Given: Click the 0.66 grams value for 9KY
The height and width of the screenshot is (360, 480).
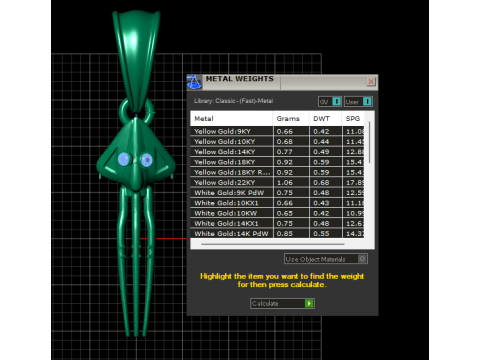Looking at the screenshot, I should [291, 131].
